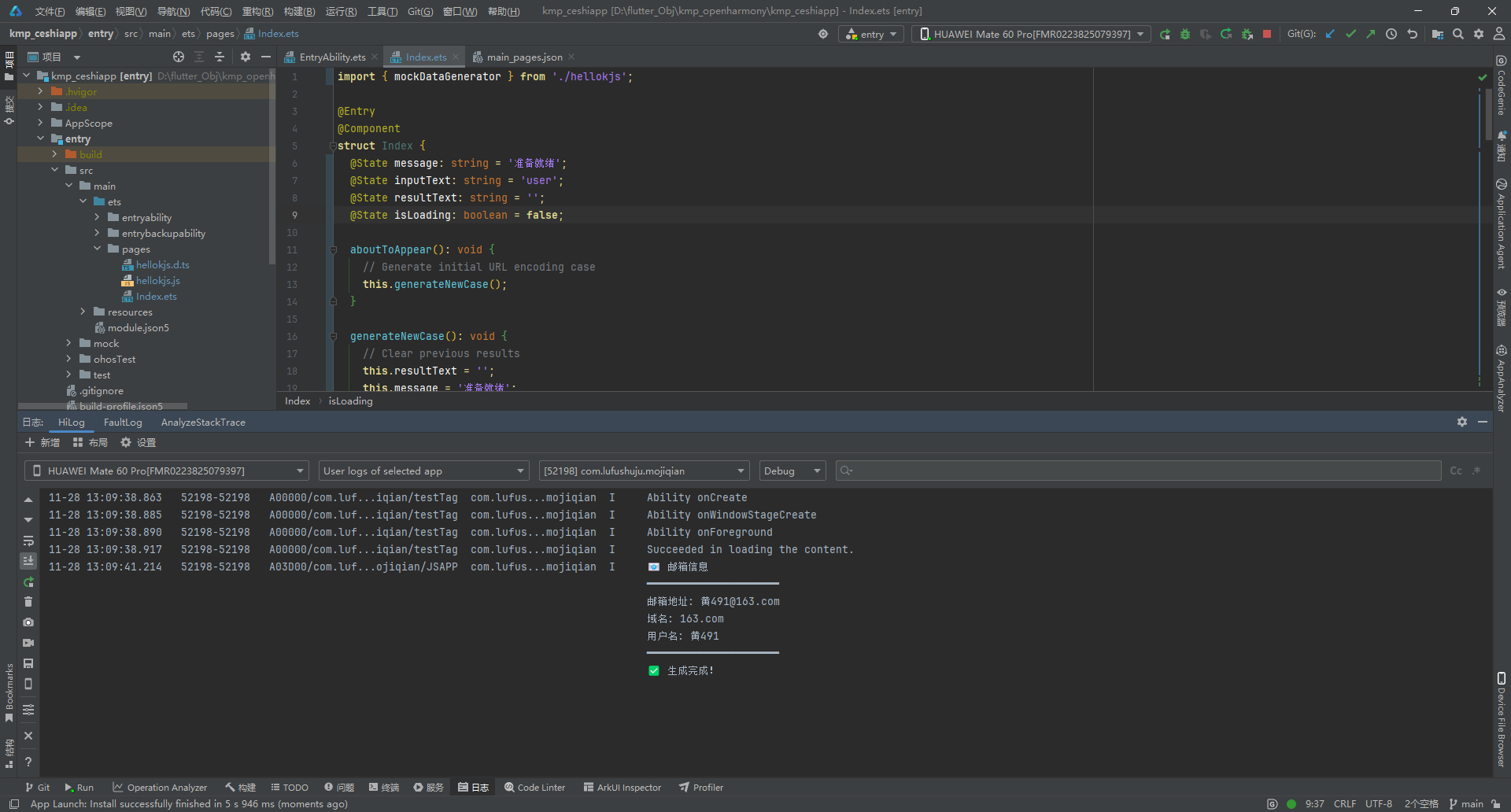
Task: Open the Git(G) menu
Action: pos(420,11)
